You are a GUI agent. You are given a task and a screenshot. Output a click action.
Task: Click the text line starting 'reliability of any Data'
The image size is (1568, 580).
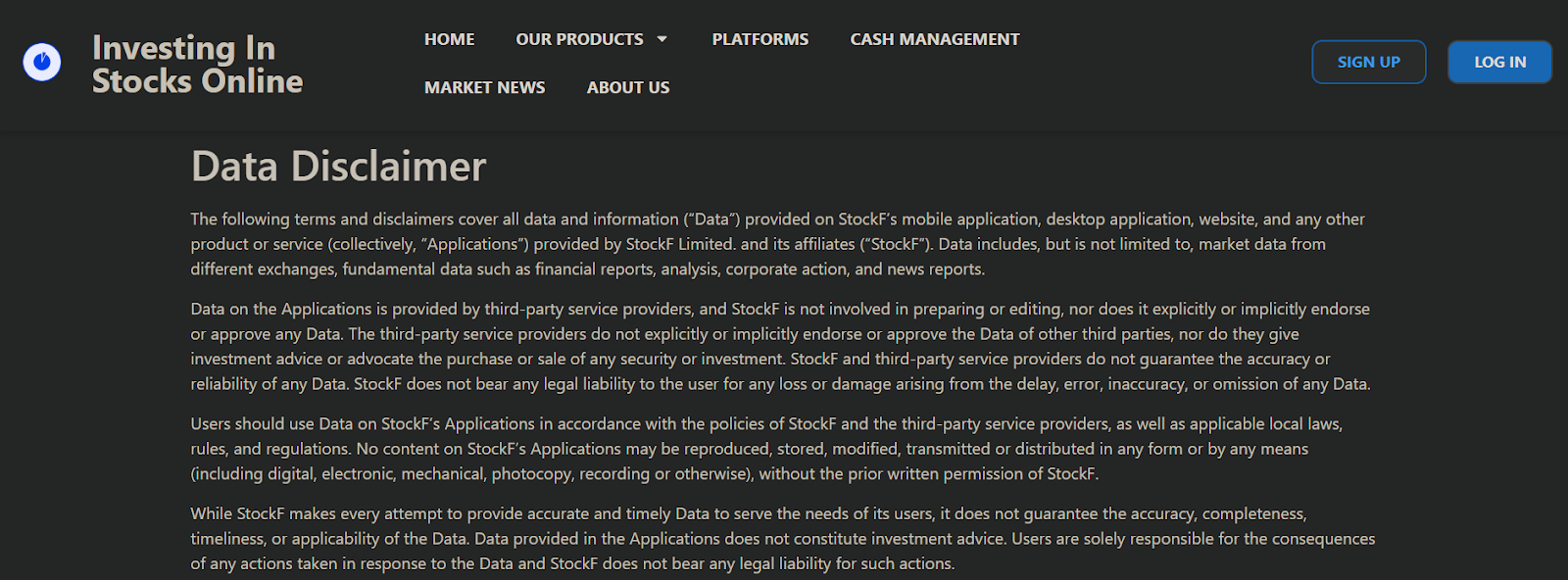point(780,384)
